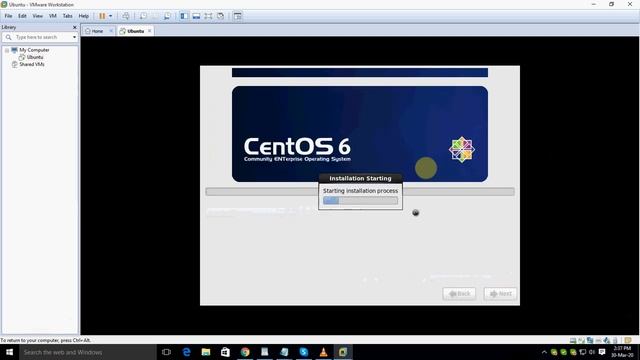Take a snapshot using the snapshot toolbar icon

click(x=143, y=16)
